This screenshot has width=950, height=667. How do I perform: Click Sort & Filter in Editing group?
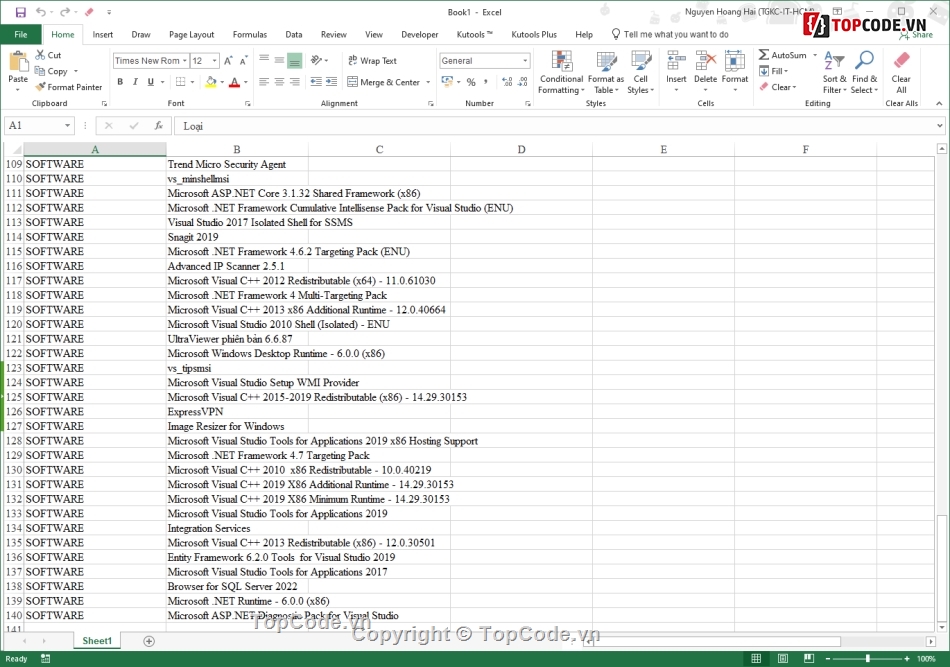click(834, 72)
